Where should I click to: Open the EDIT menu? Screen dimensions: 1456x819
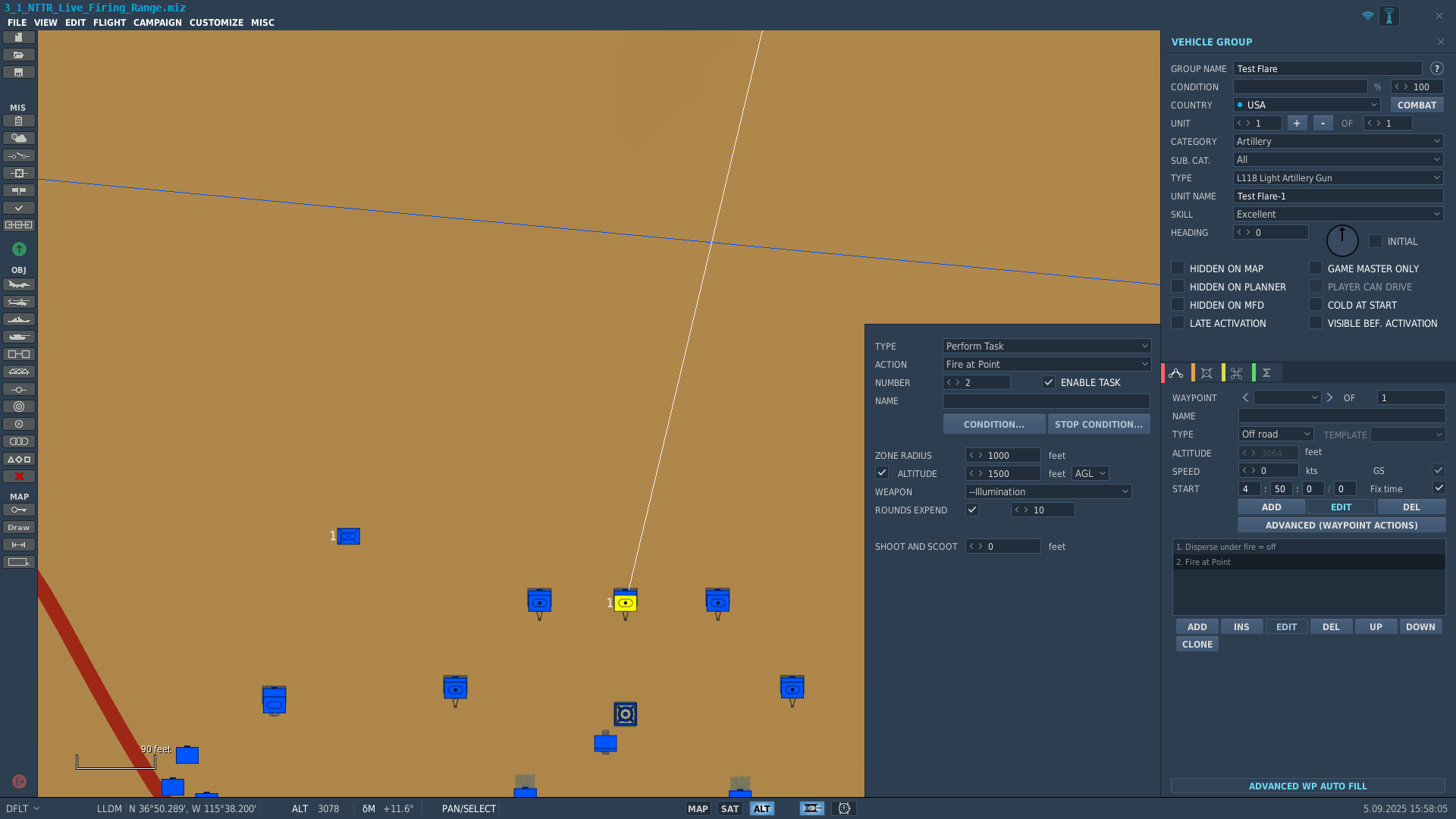tap(75, 22)
